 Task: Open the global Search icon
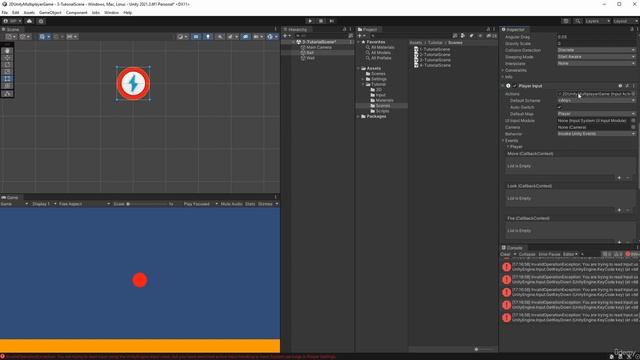coord(578,21)
